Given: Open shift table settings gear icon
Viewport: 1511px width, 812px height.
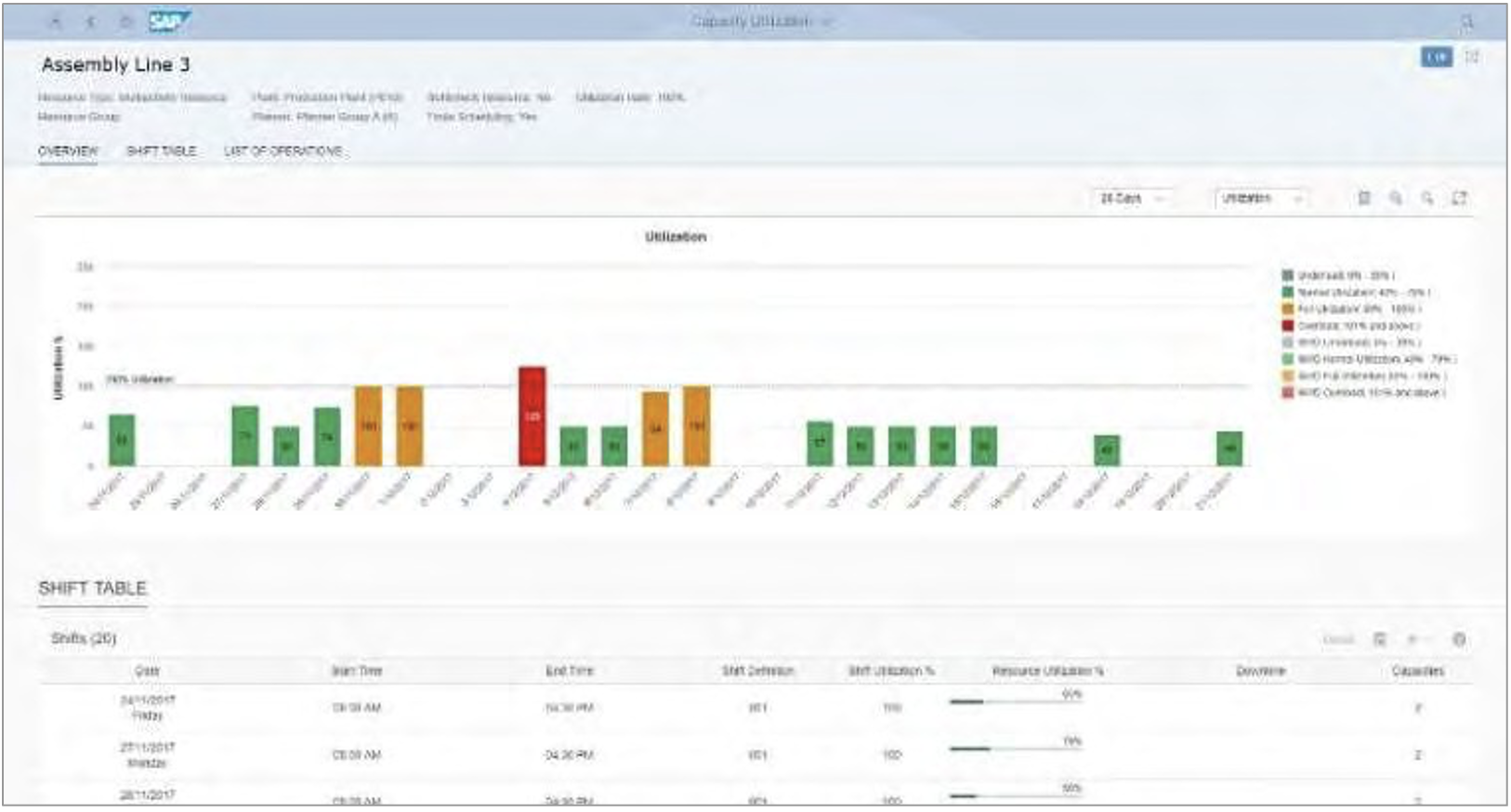Looking at the screenshot, I should pos(1459,639).
